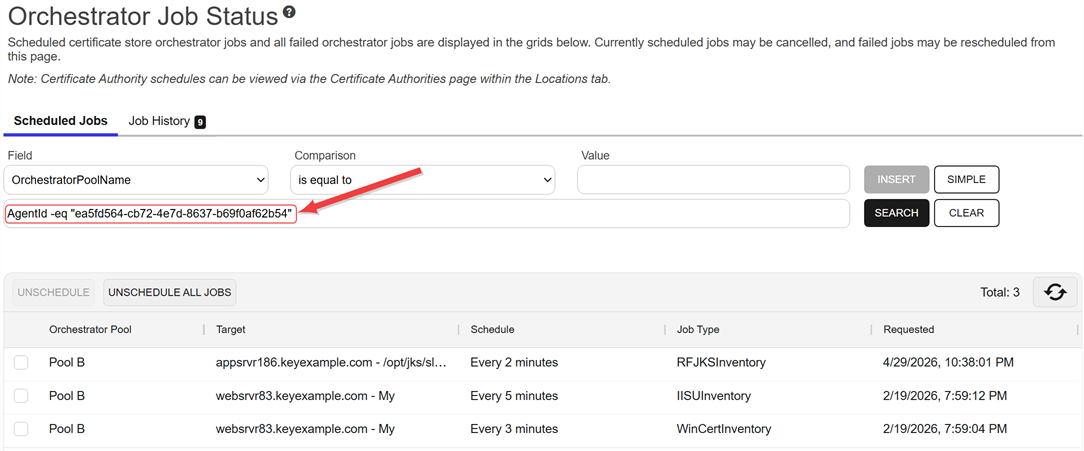The image size is (1084, 451).
Task: Click the INSERT button
Action: (x=896, y=179)
